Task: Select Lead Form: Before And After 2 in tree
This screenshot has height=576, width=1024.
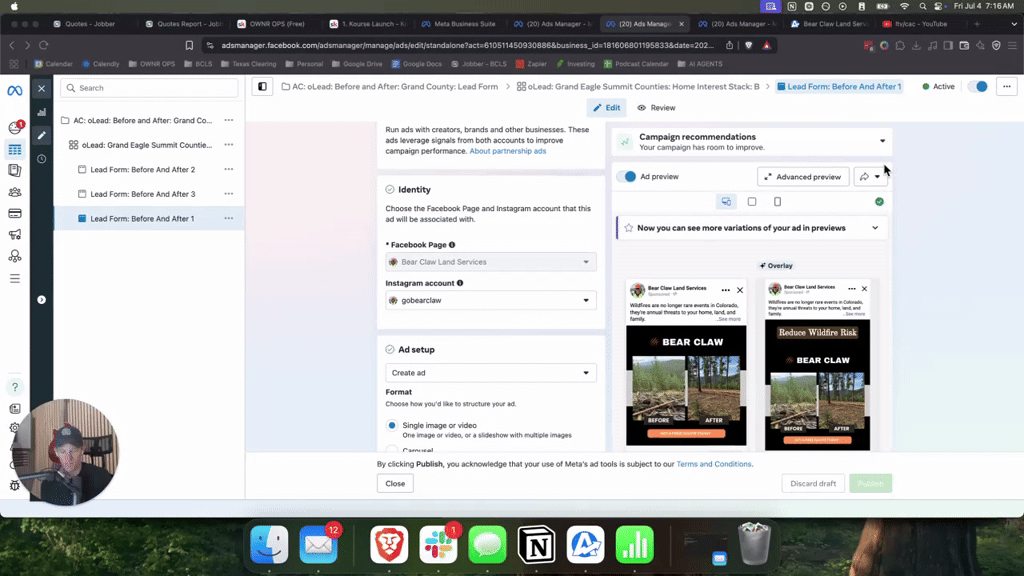Action: [x=142, y=169]
